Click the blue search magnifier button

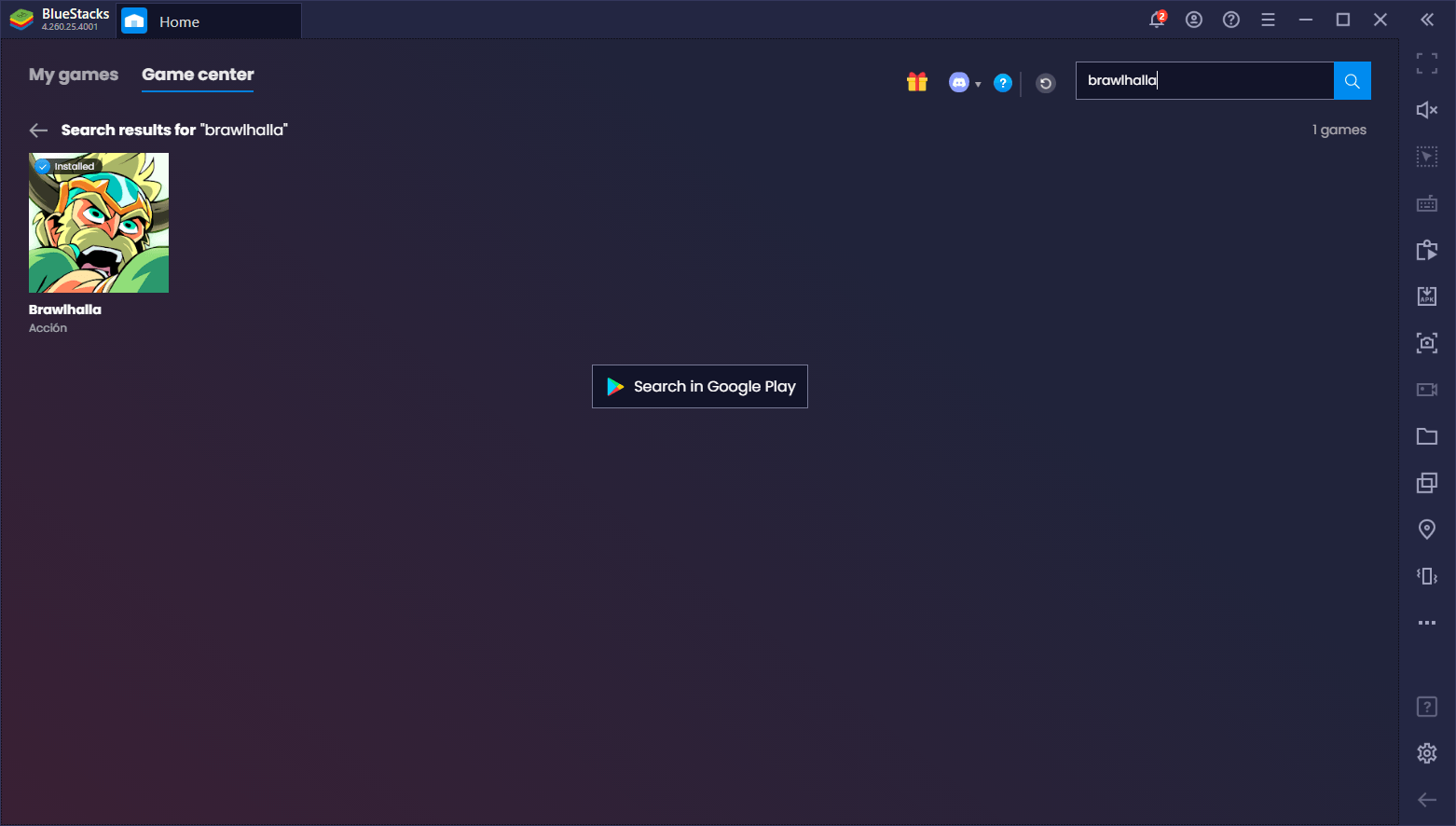[x=1353, y=81]
